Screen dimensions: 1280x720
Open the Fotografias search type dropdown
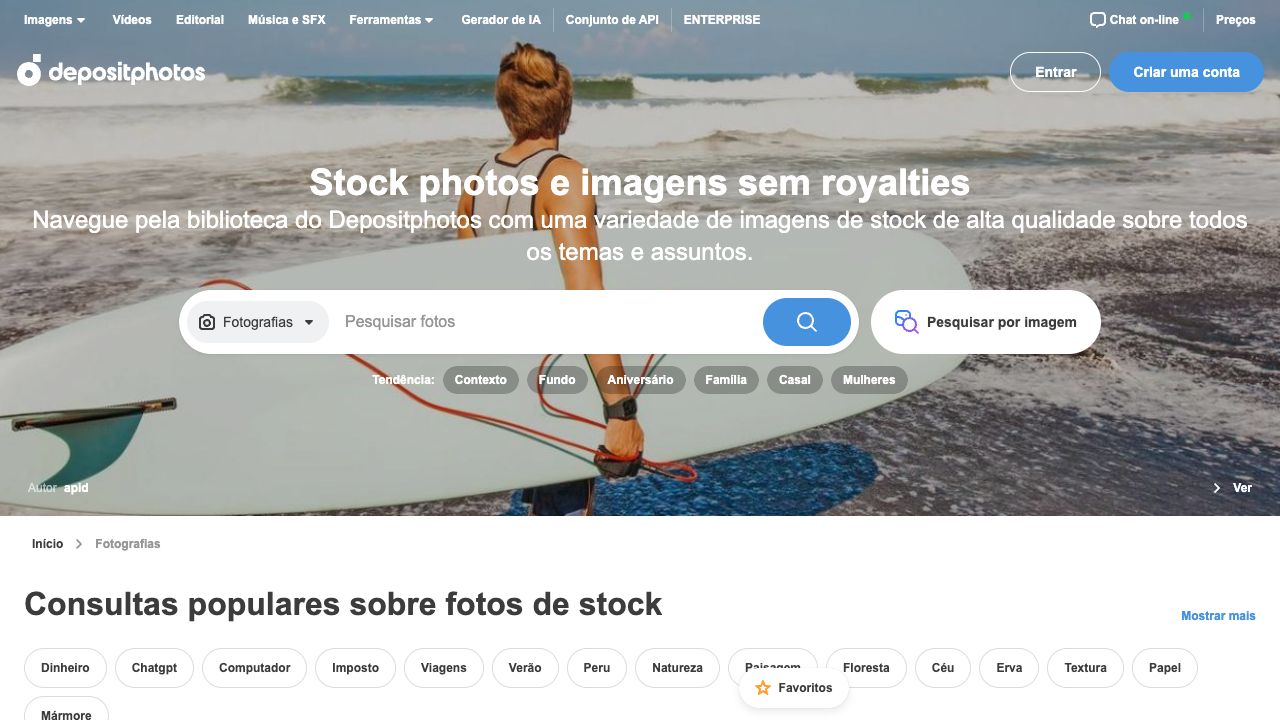258,322
